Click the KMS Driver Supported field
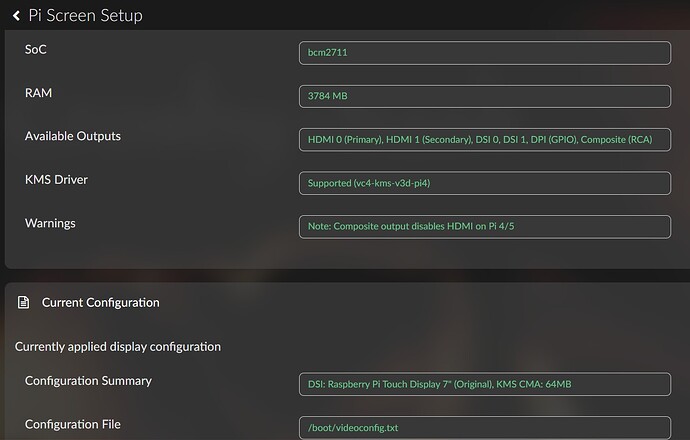This screenshot has height=440, width=690. [485, 183]
